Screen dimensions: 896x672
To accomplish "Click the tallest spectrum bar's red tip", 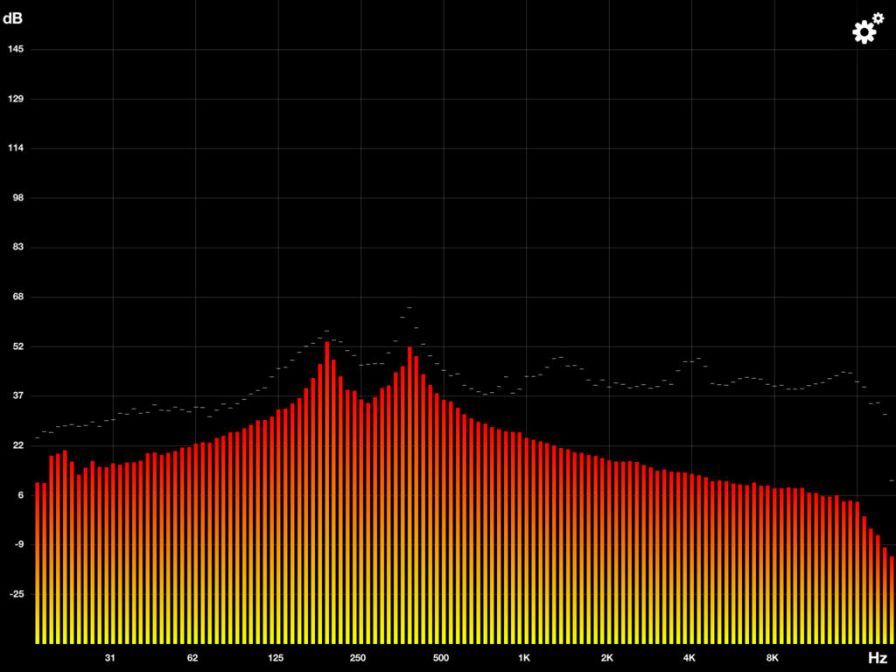I will pos(327,346).
